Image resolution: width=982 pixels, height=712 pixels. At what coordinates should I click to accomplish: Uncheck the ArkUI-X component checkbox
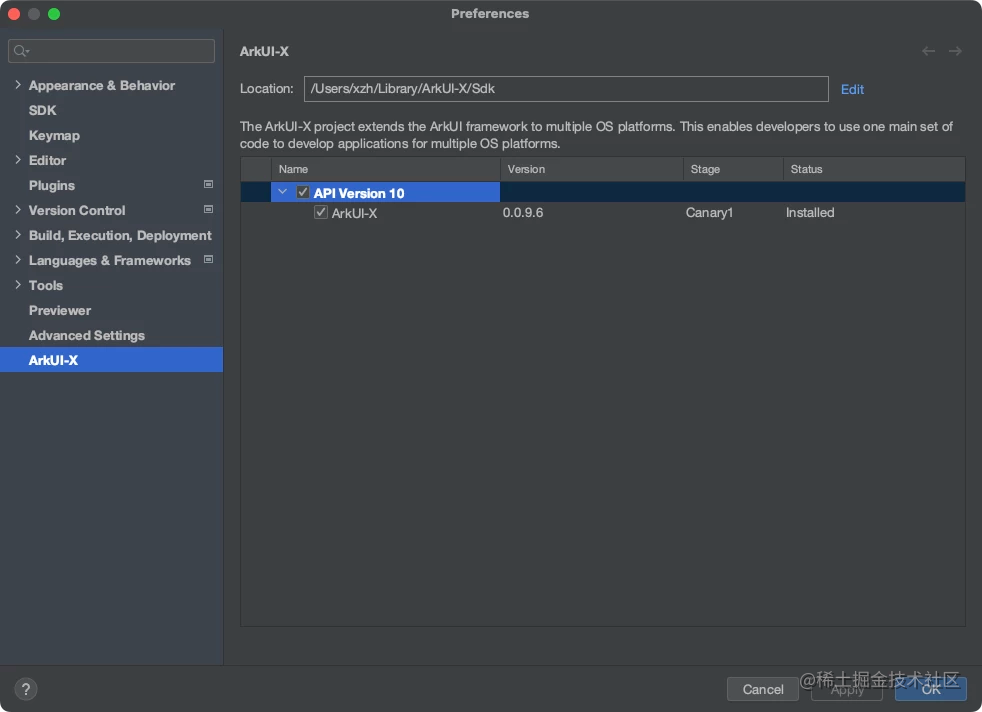click(x=321, y=212)
